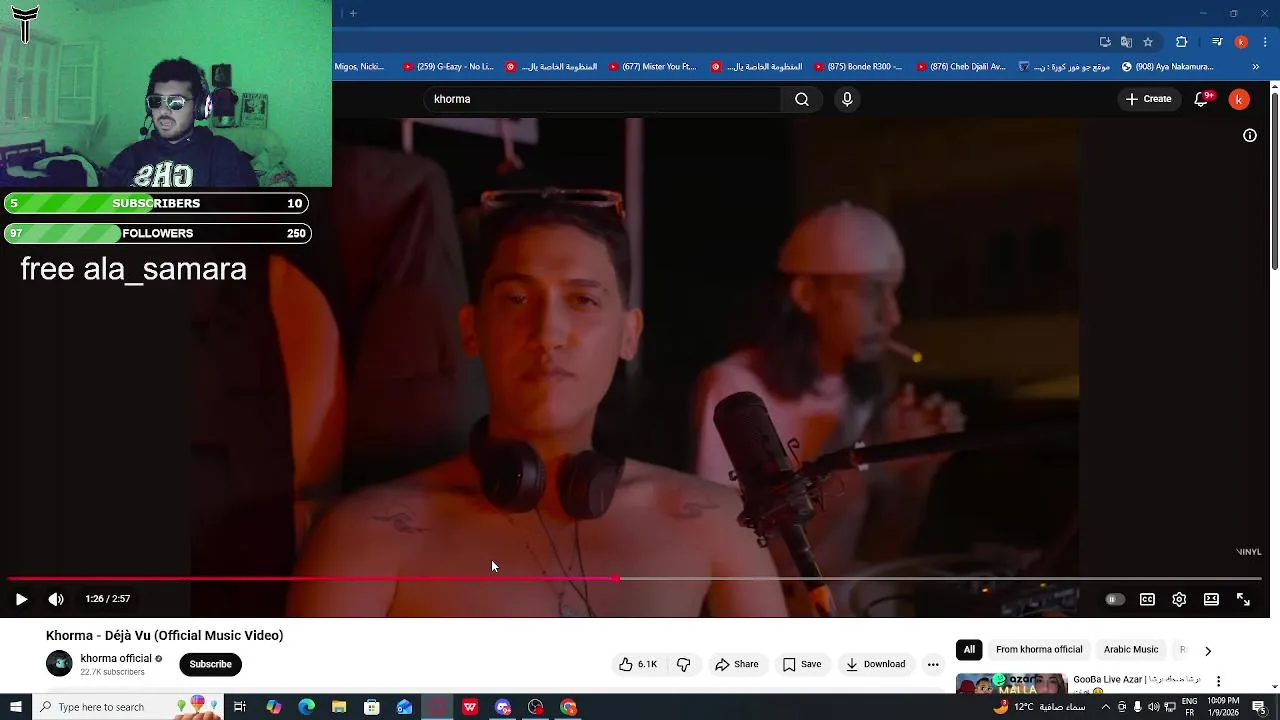This screenshot has width=1280, height=720.
Task: Click the YouTube search magnifier button
Action: click(x=802, y=99)
